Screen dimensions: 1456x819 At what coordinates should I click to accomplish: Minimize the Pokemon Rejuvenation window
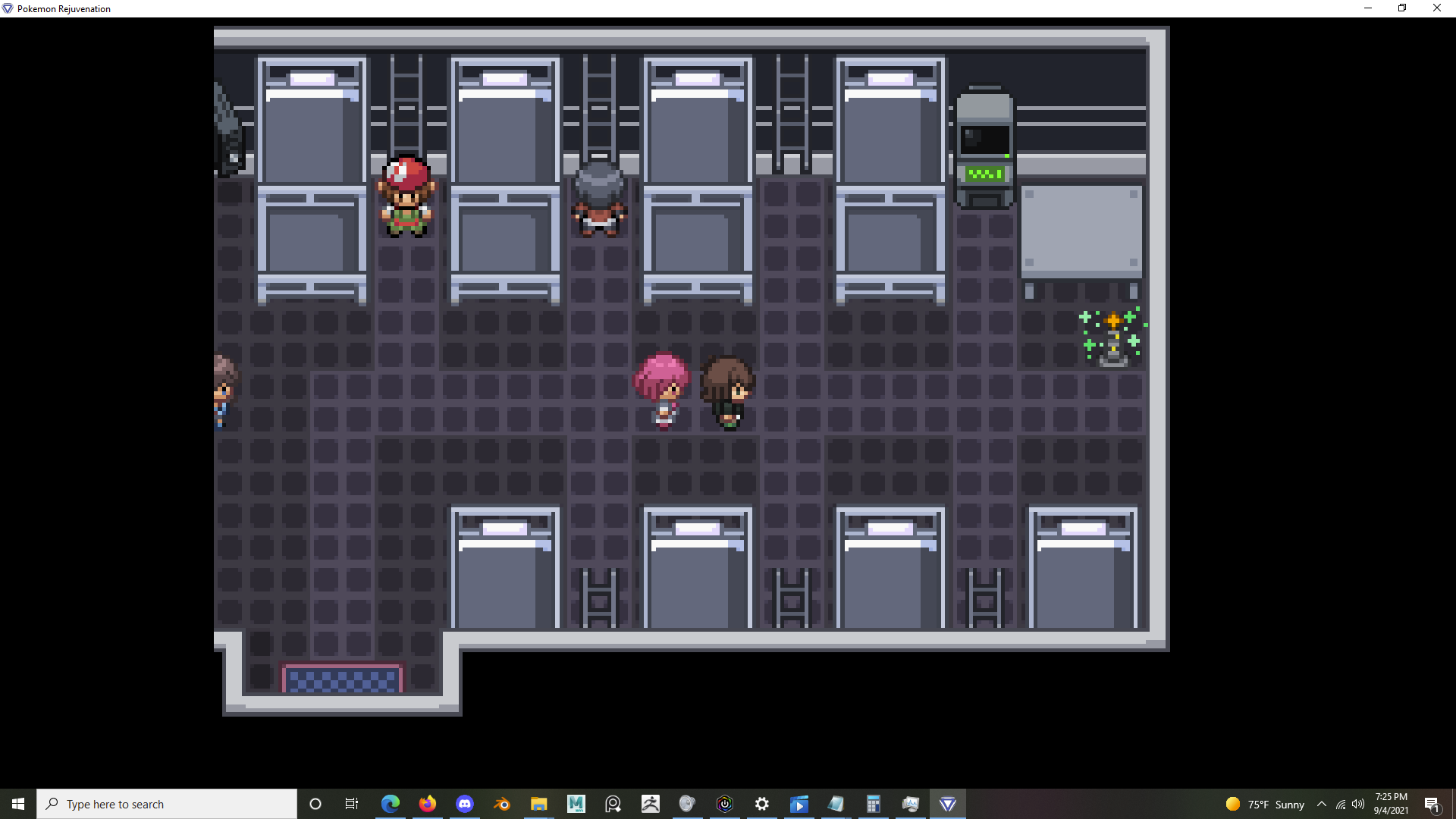point(1368,8)
